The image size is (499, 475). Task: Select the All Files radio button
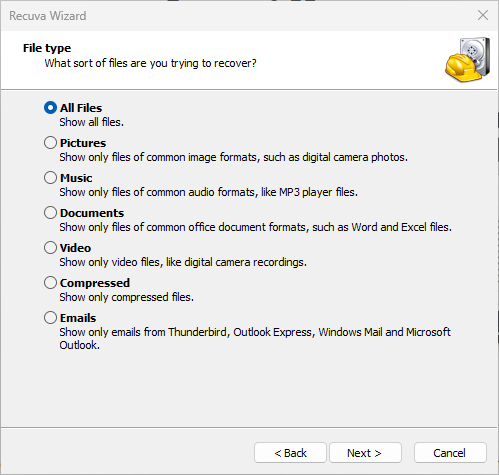(x=50, y=108)
